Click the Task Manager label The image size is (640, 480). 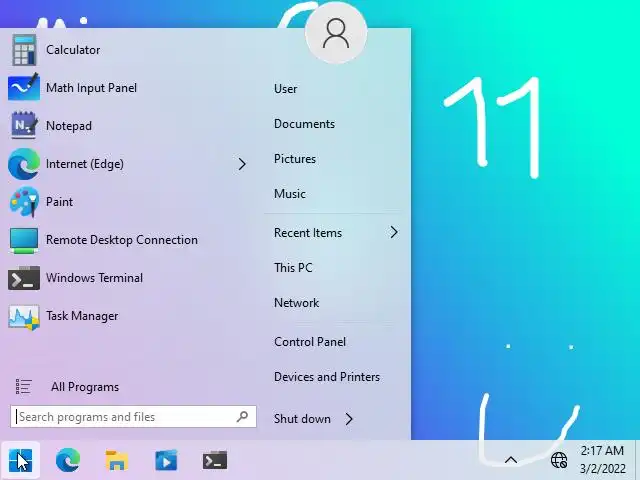(82, 316)
